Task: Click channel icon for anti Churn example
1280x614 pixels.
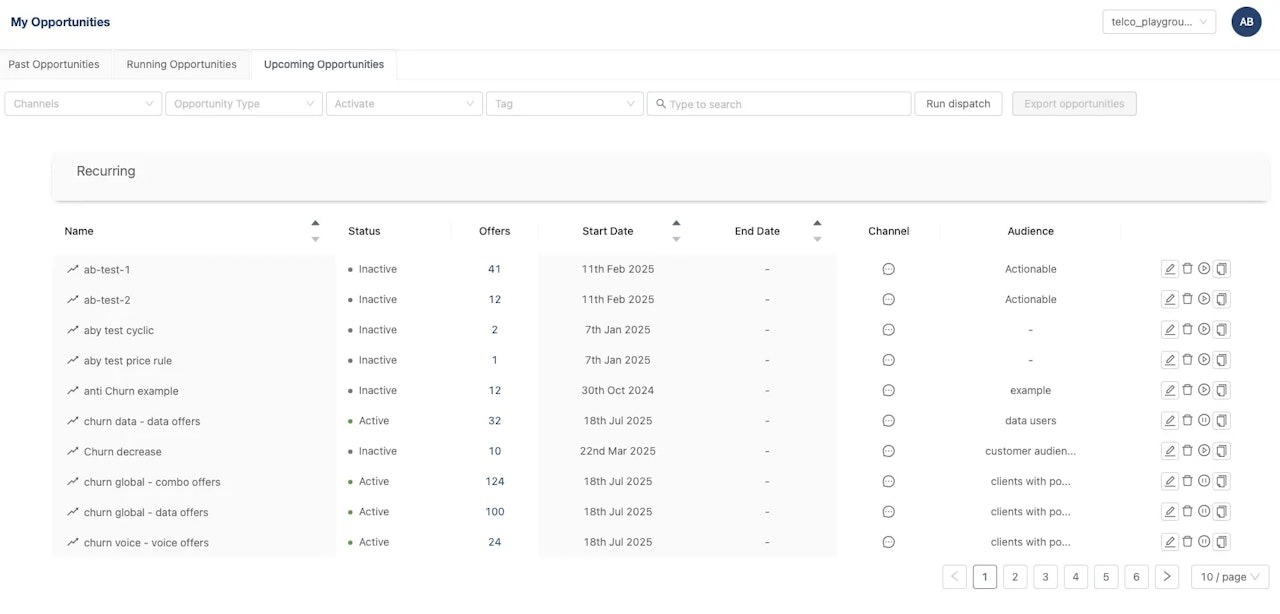Action: point(888,391)
